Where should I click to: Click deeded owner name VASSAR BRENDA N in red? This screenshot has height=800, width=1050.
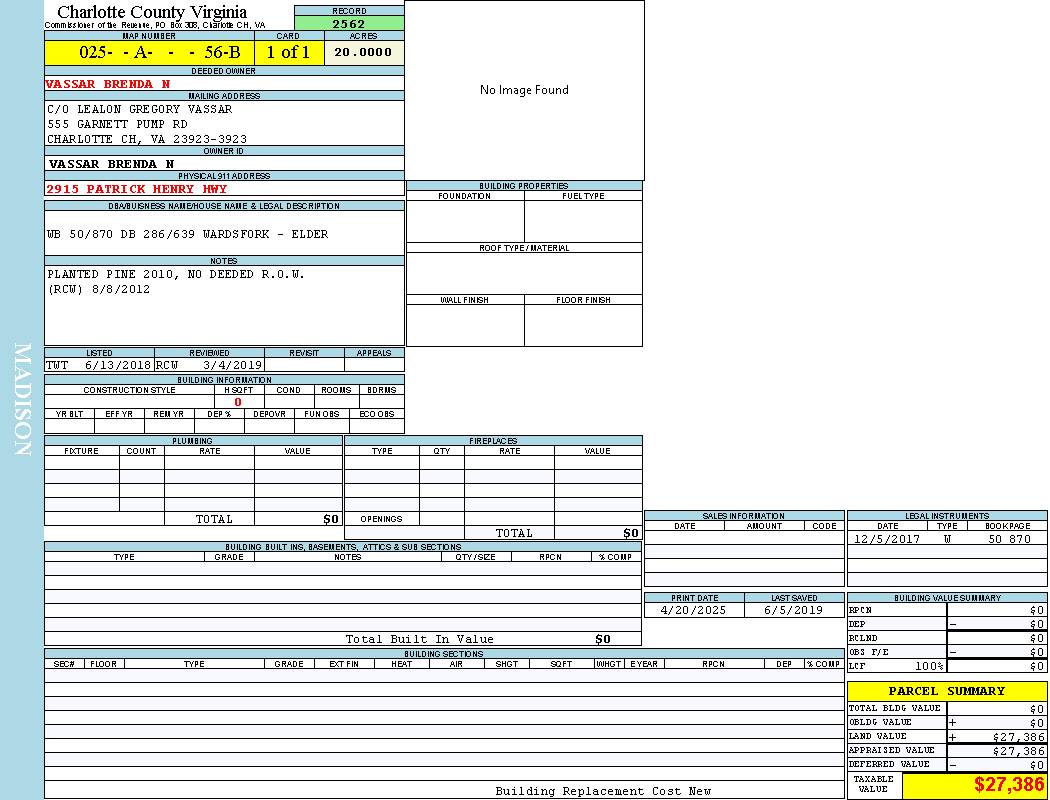click(108, 84)
